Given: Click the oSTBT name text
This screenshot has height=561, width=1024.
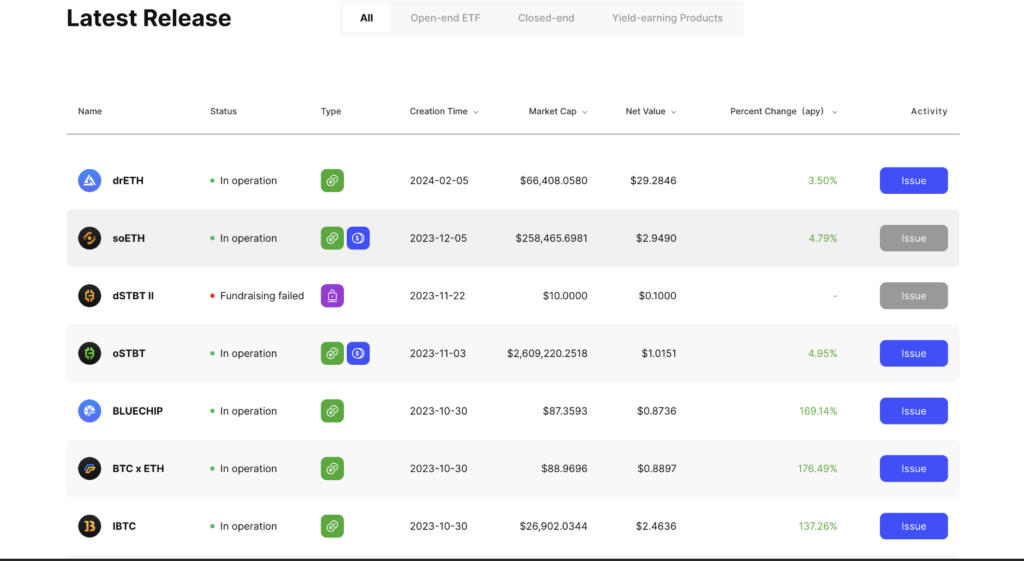Looking at the screenshot, I should click(x=129, y=353).
